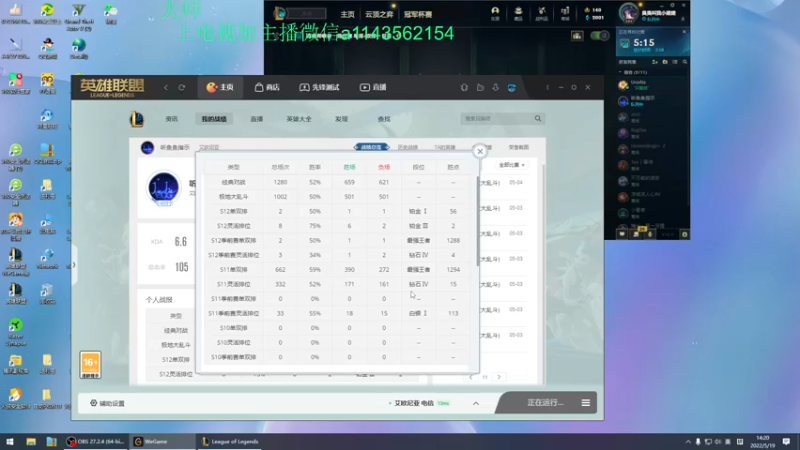This screenshot has height=450, width=800.
Task: Close the stats table popup
Action: pyautogui.click(x=480, y=152)
